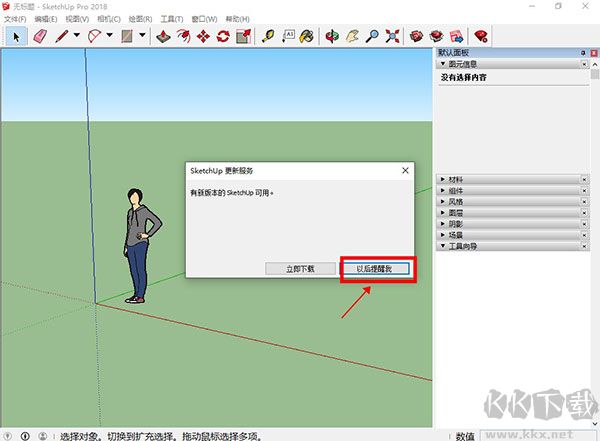Open the 绘图(R) menu
This screenshot has width=600, height=441.
[x=140, y=19]
